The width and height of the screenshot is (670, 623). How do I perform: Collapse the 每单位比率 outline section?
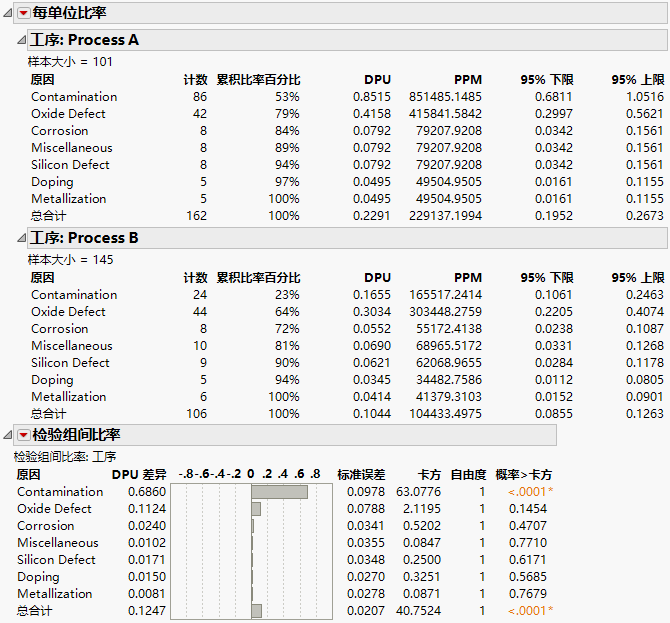click(7, 13)
